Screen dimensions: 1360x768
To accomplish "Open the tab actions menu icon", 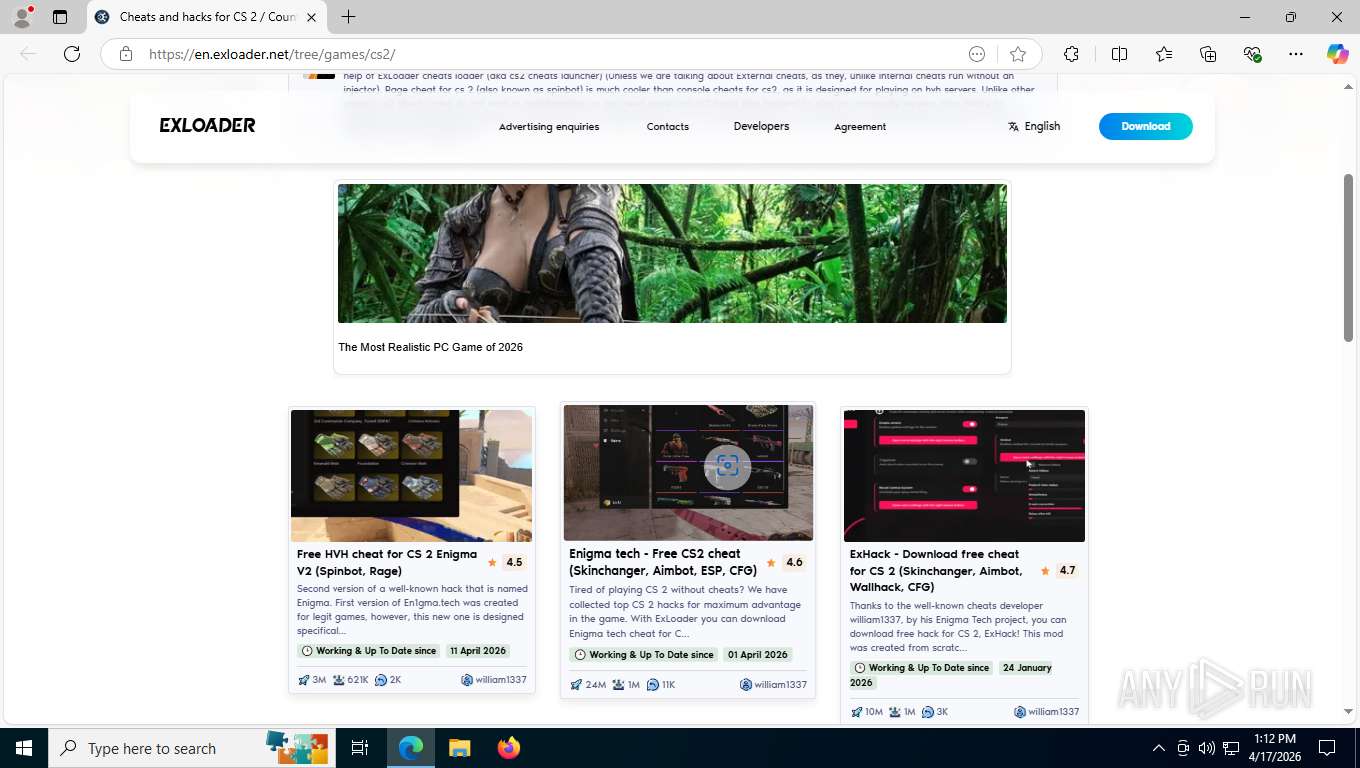I will tap(60, 17).
